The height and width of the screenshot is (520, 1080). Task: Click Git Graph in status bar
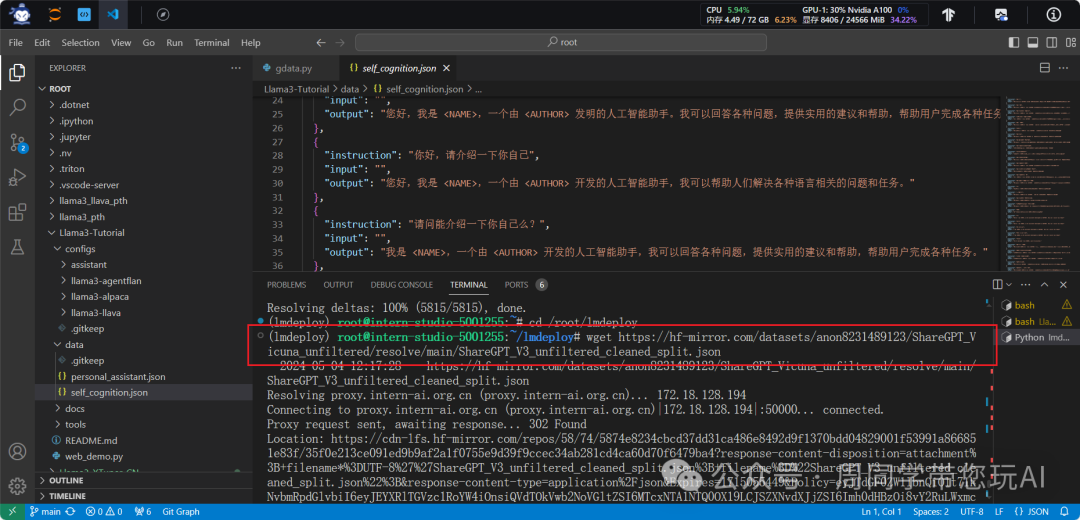tap(181, 512)
